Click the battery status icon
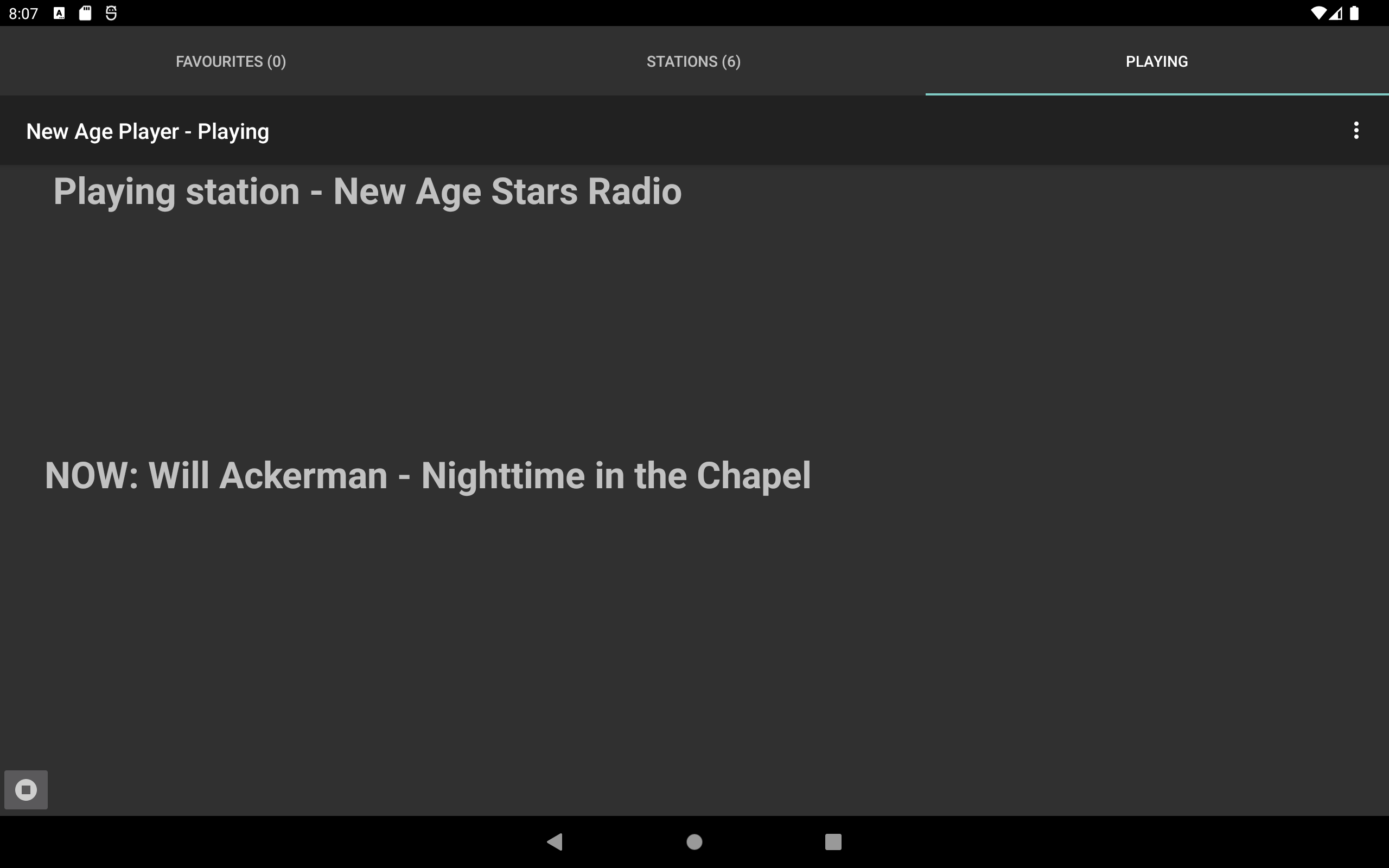Viewport: 1389px width, 868px height. (1354, 13)
